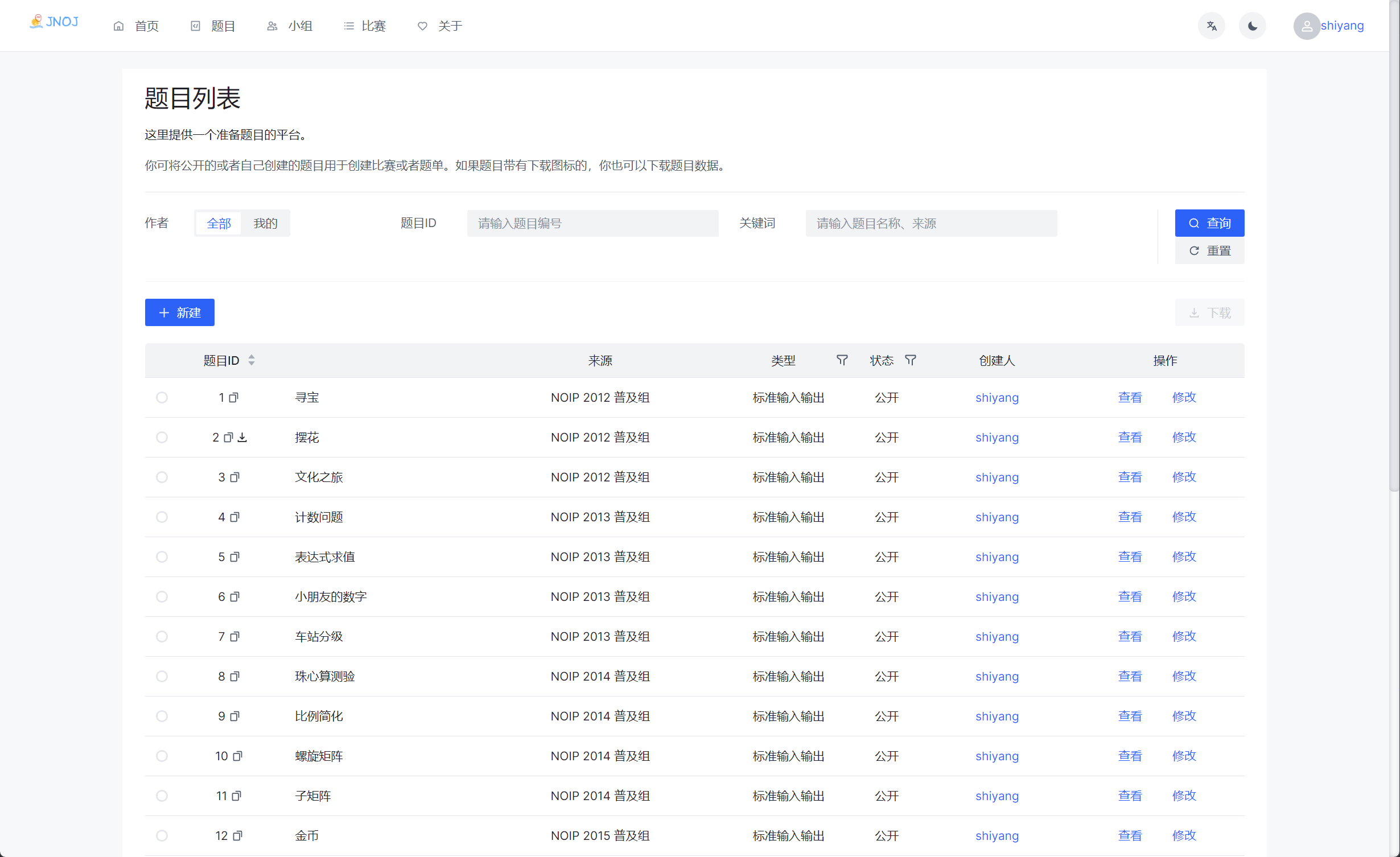
Task: Copy ID icon for problem 12
Action: tap(238, 835)
